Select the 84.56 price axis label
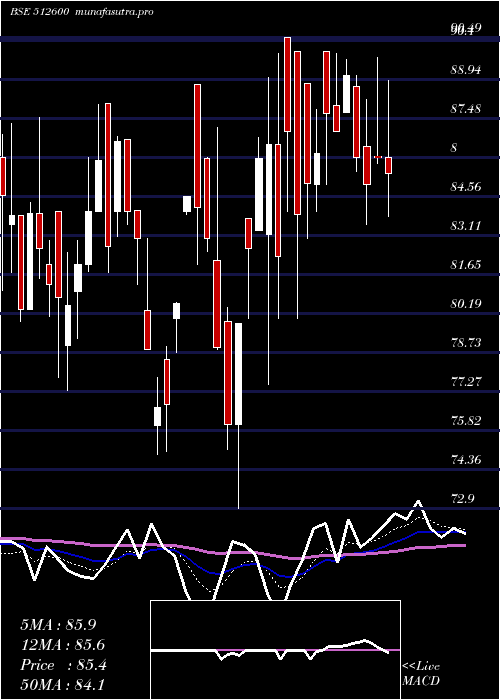500x700 pixels. point(466,187)
